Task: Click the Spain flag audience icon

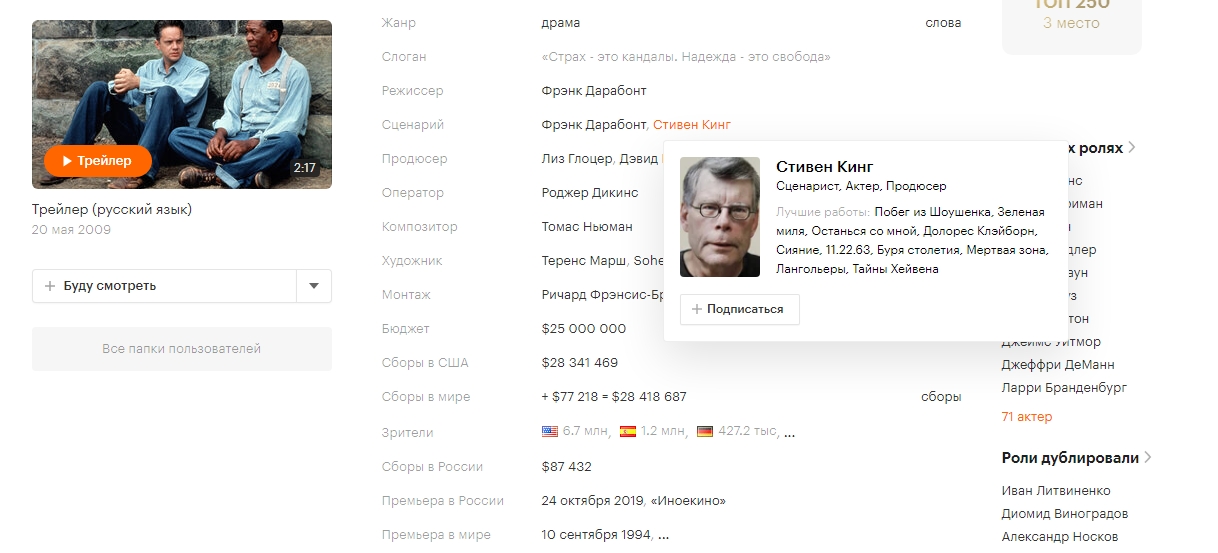Action: (x=628, y=432)
